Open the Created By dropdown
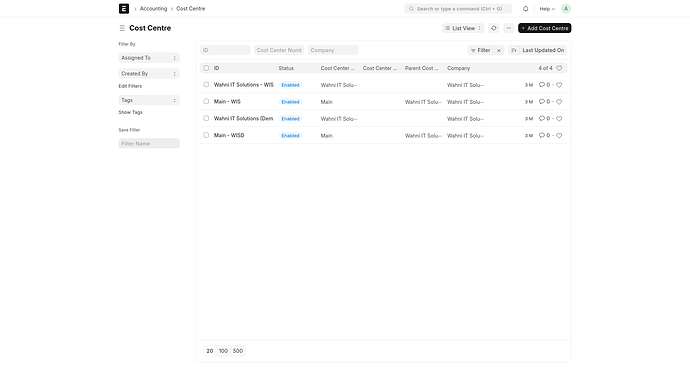 tap(149, 74)
